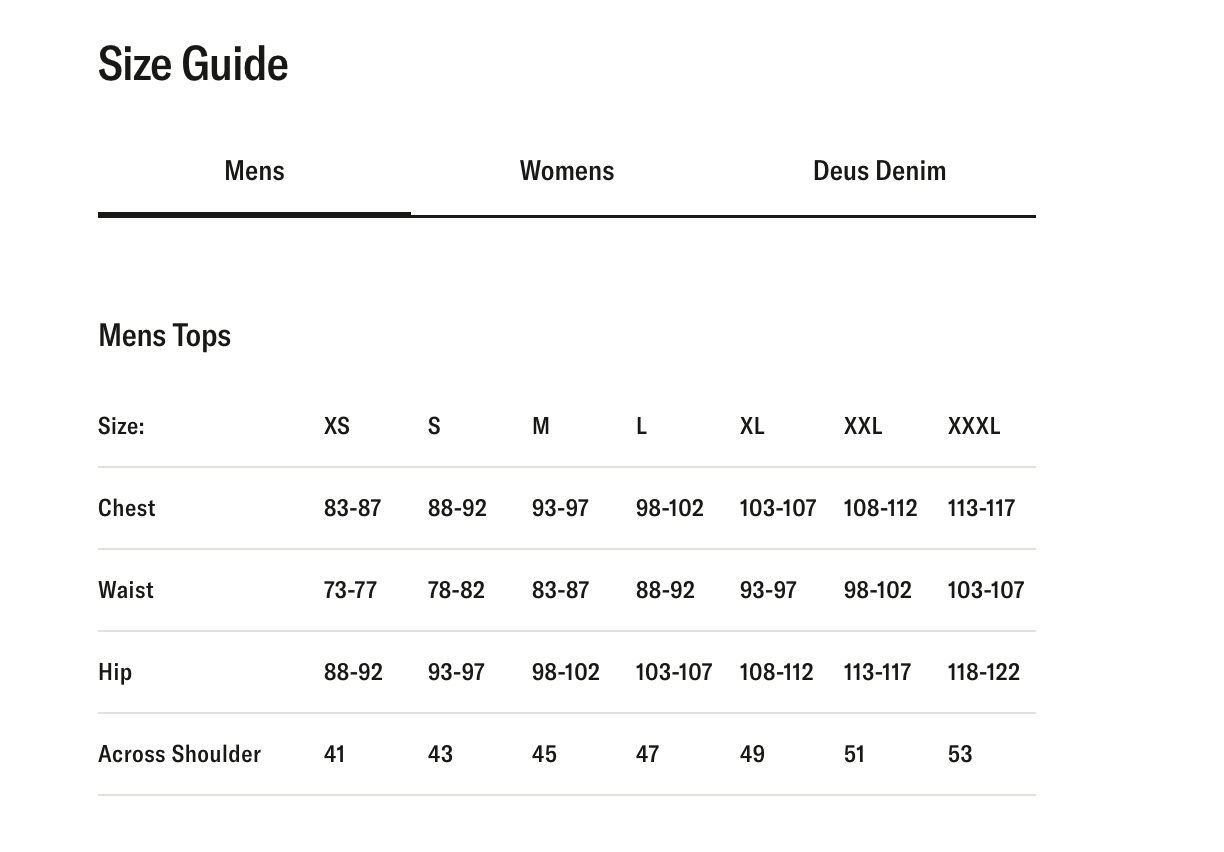Select the S waist value 78-82
This screenshot has height=852, width=1224.
coord(456,590)
